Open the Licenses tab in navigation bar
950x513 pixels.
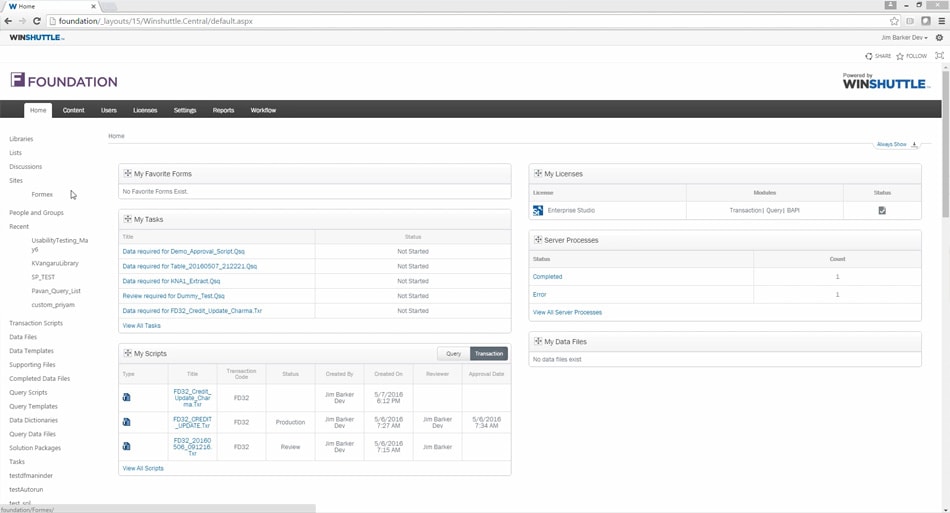tap(145, 110)
